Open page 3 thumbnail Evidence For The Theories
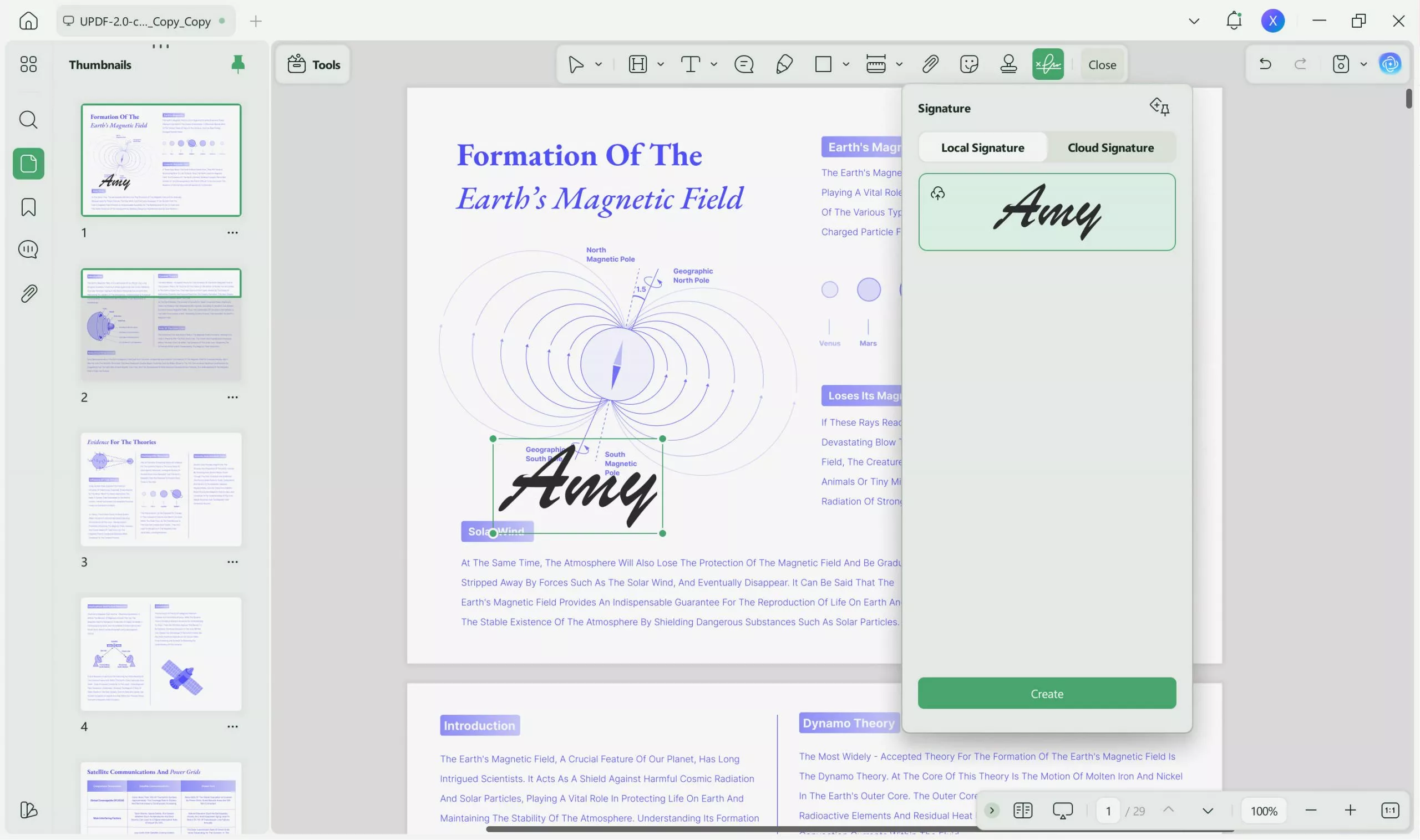This screenshot has width=1420, height=840. pyautogui.click(x=162, y=490)
